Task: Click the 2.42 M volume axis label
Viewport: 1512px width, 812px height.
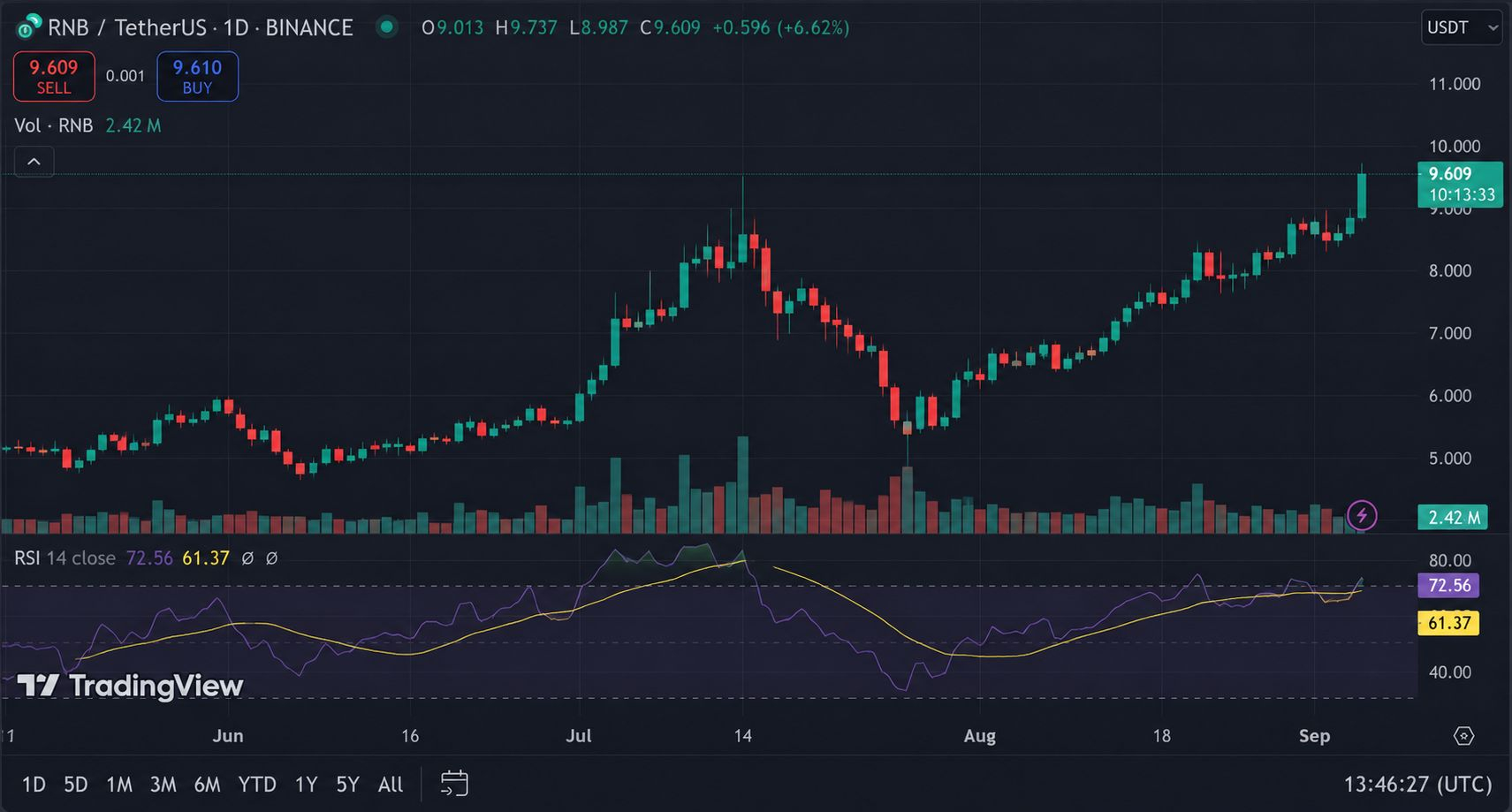Action: click(x=1453, y=517)
